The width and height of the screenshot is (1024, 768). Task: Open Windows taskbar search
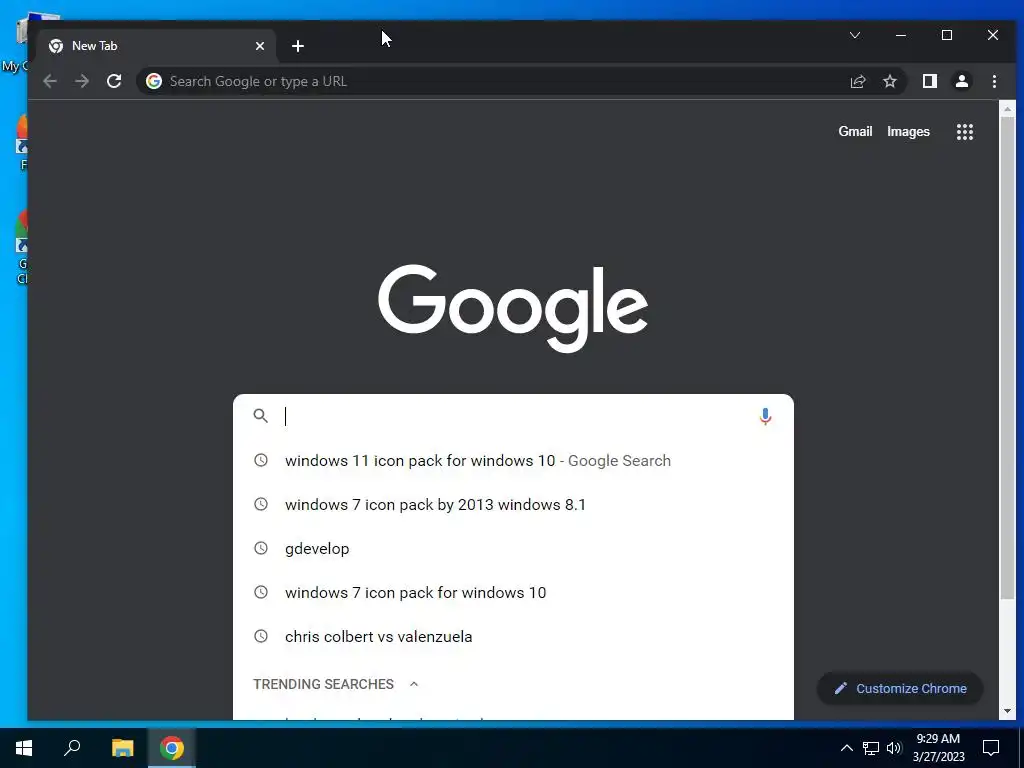[72, 748]
